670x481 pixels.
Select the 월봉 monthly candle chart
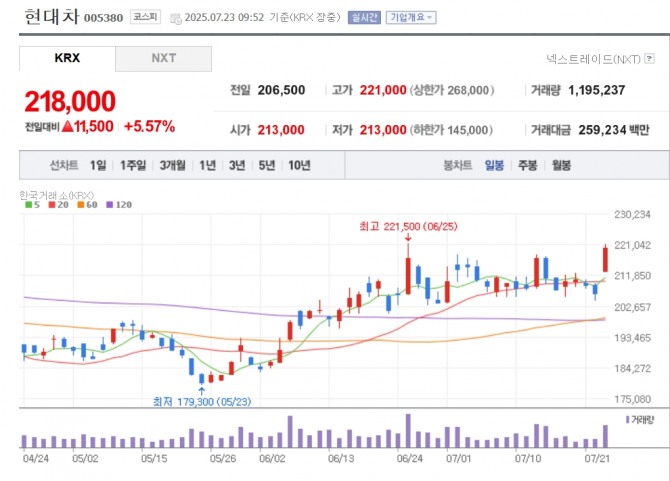click(561, 165)
